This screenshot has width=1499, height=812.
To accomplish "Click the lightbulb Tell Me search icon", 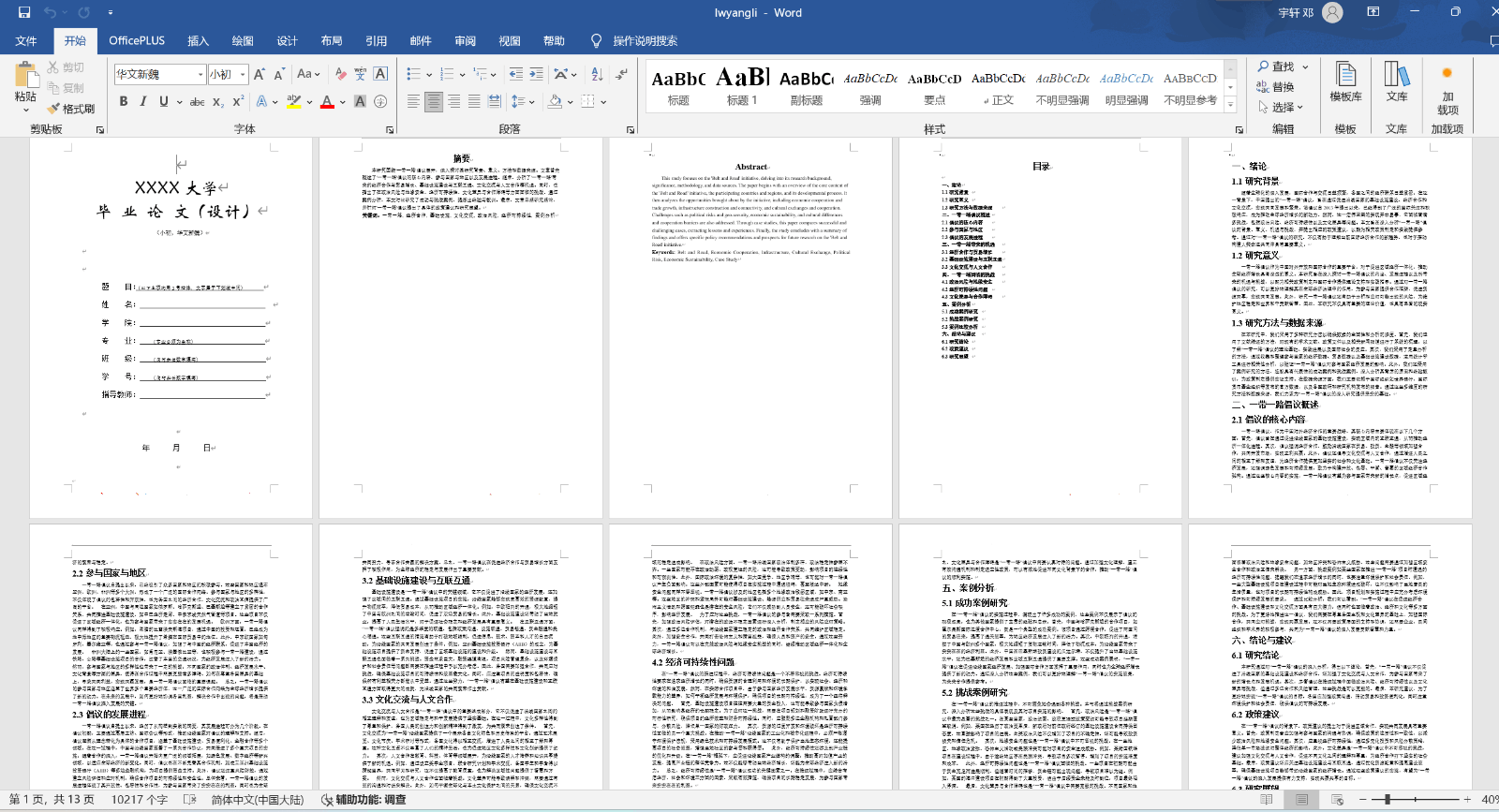I will [596, 40].
